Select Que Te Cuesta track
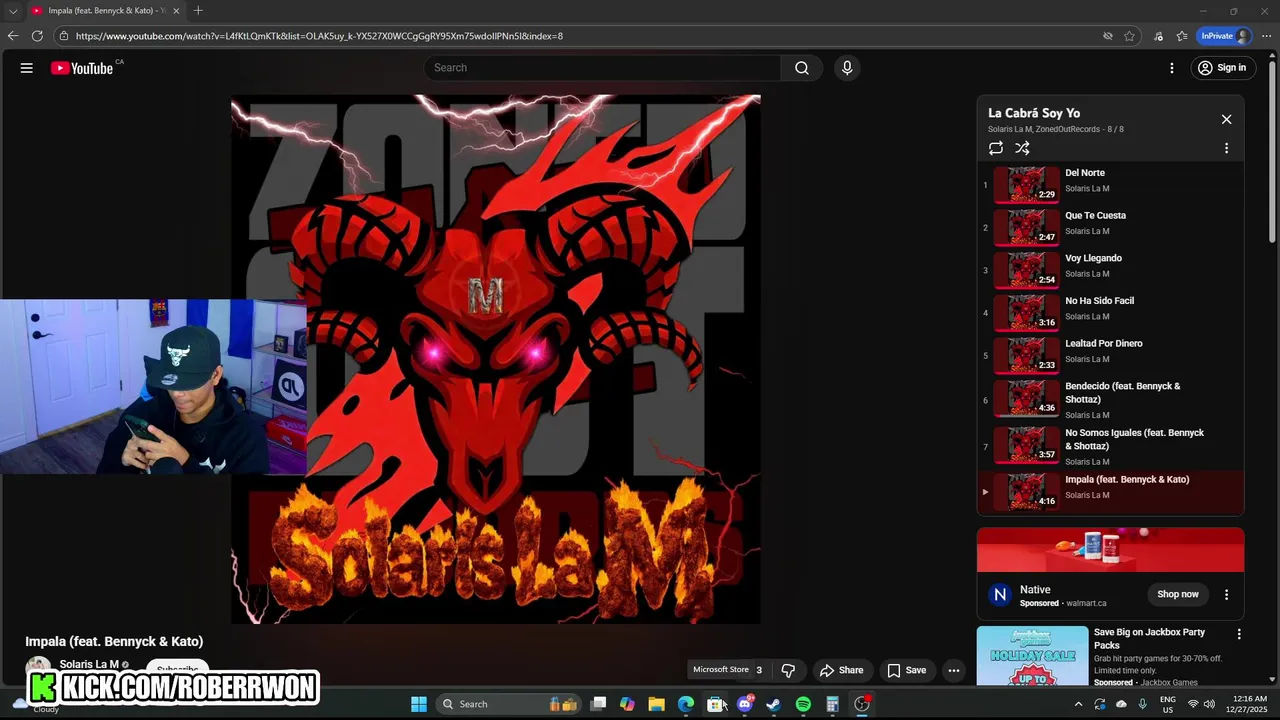1280x720 pixels. pos(1110,226)
